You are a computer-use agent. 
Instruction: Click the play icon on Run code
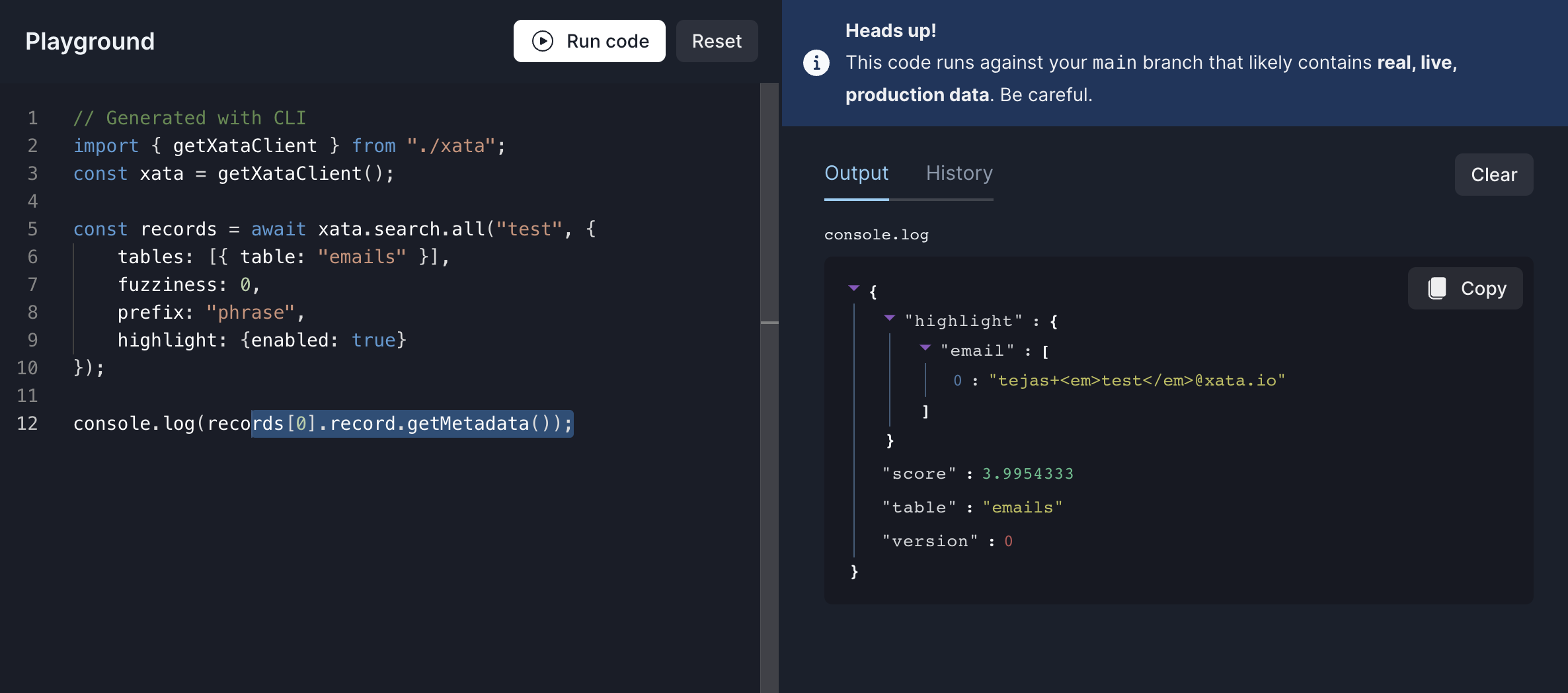(541, 41)
